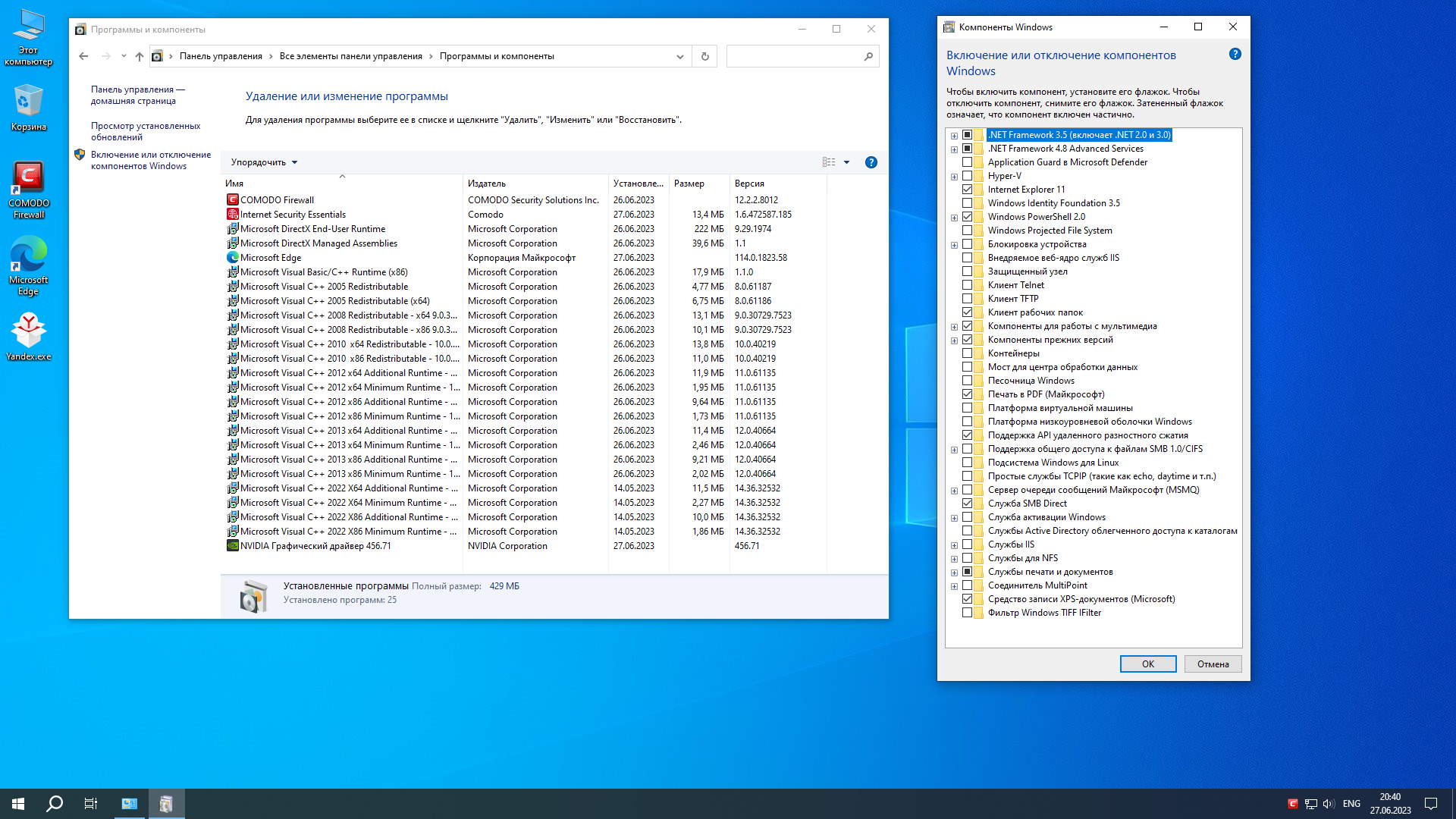Uncheck the Internet Explorer 11 component
This screenshot has width=1456, height=819.
click(x=967, y=190)
